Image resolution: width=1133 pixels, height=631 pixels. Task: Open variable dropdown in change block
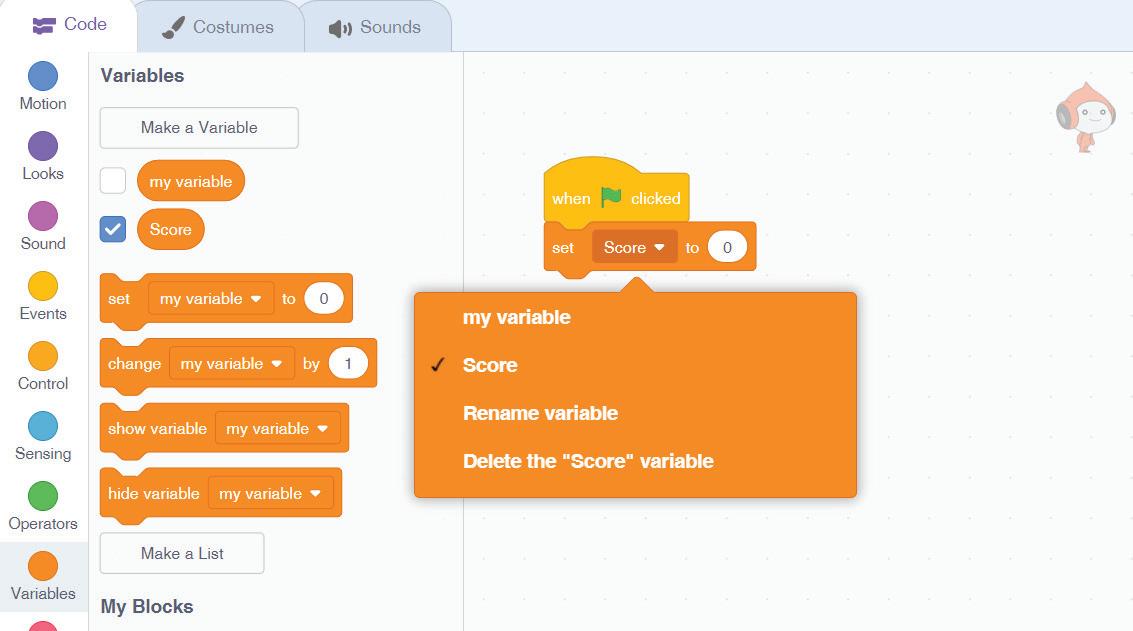231,364
